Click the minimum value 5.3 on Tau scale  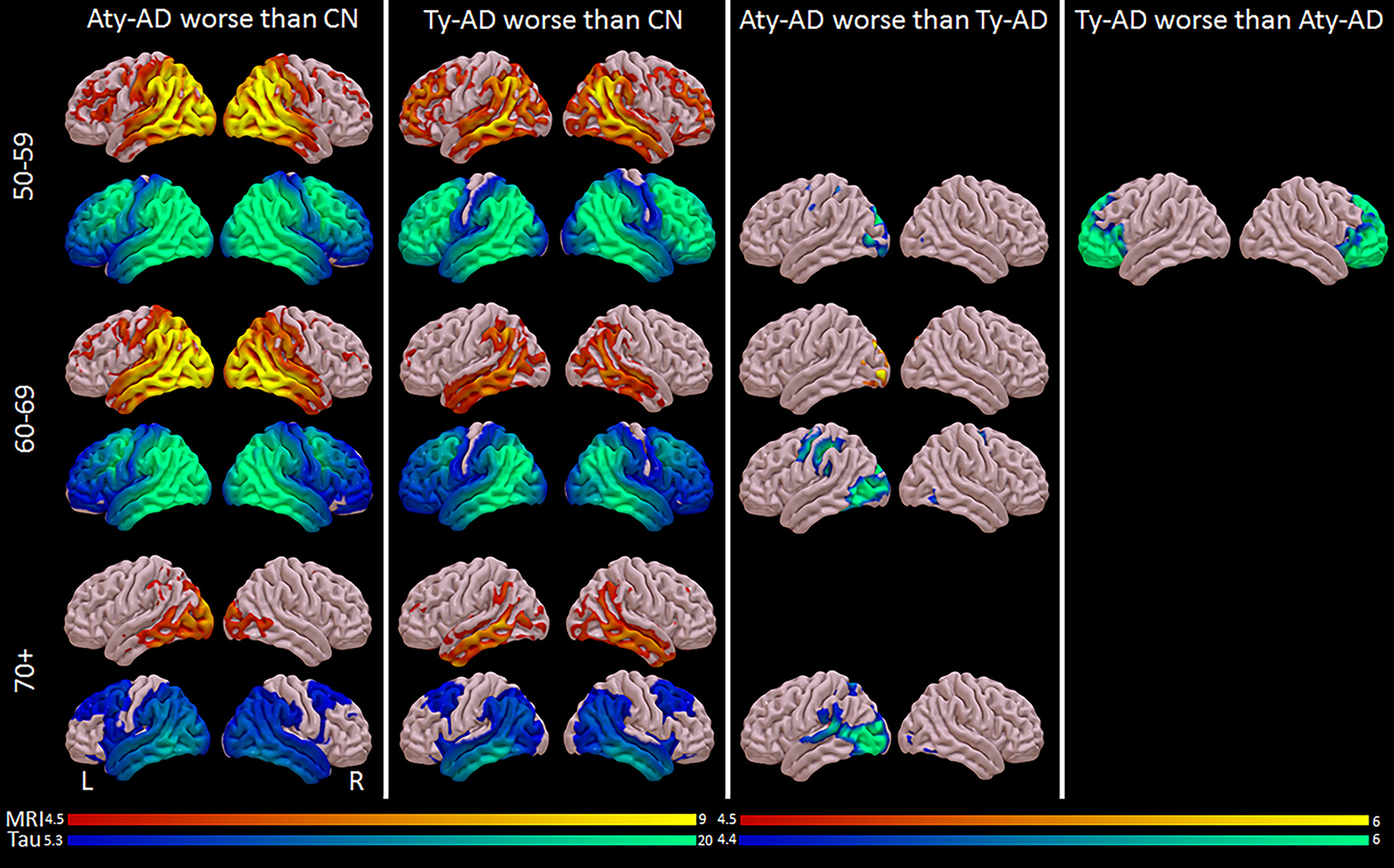(54, 840)
